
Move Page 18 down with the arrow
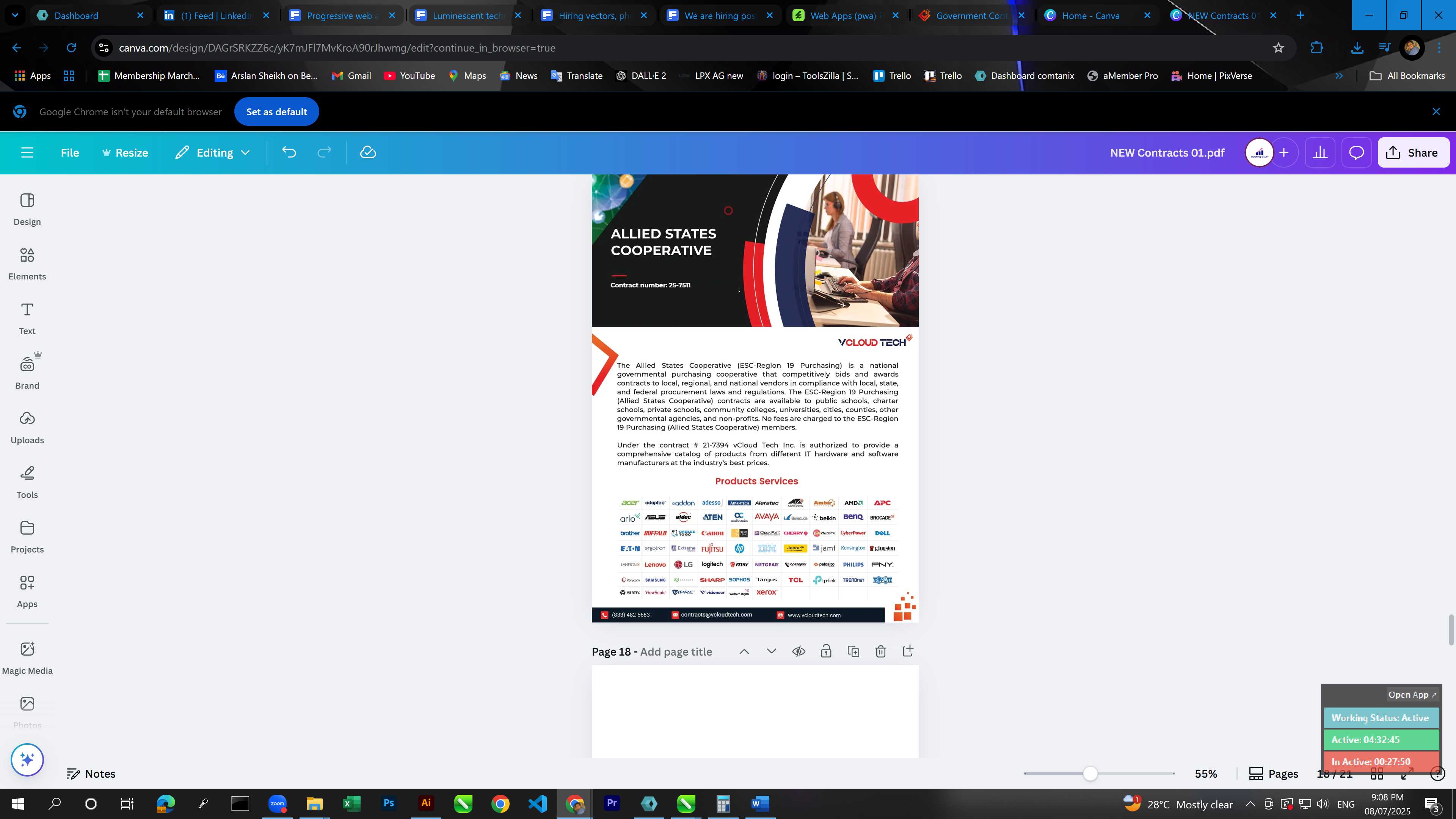click(772, 652)
